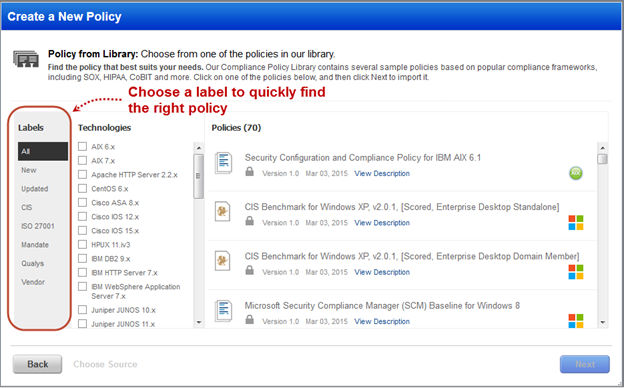
Task: Select CIS Benchmark Windows XP Enterprise Desktop Standalone title
Action: click(402, 207)
